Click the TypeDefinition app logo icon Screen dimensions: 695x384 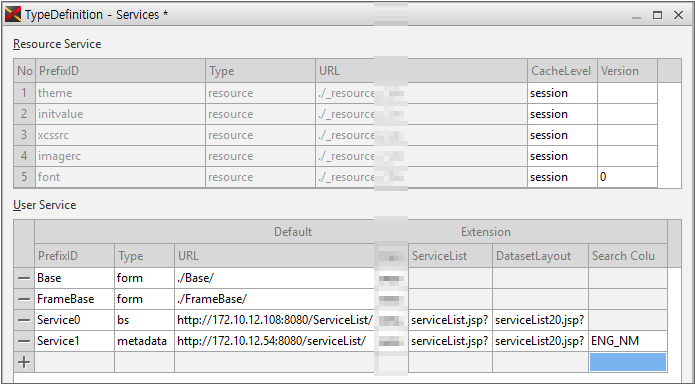click(12, 15)
